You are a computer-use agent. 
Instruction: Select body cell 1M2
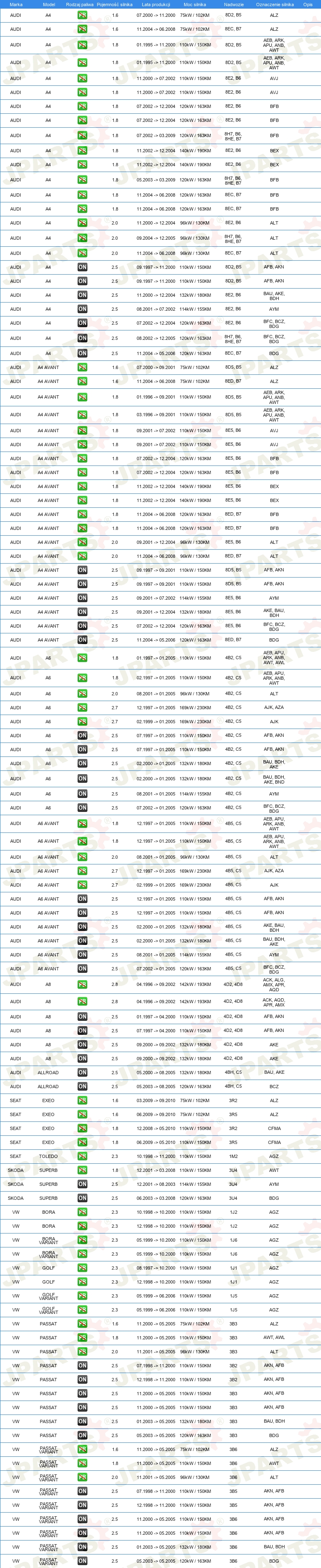(x=233, y=1156)
